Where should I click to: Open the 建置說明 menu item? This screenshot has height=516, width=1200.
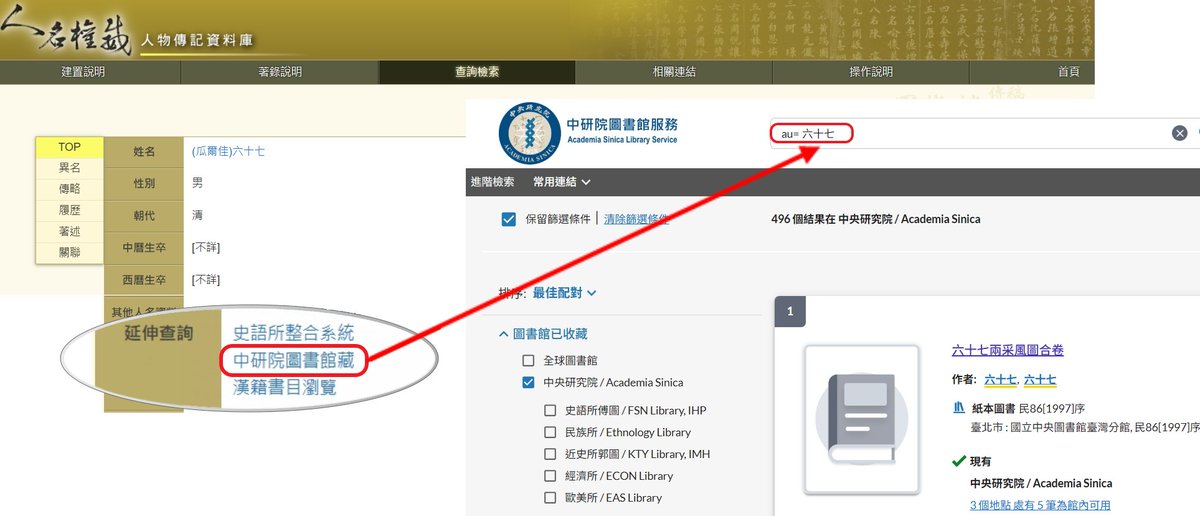pyautogui.click(x=83, y=72)
